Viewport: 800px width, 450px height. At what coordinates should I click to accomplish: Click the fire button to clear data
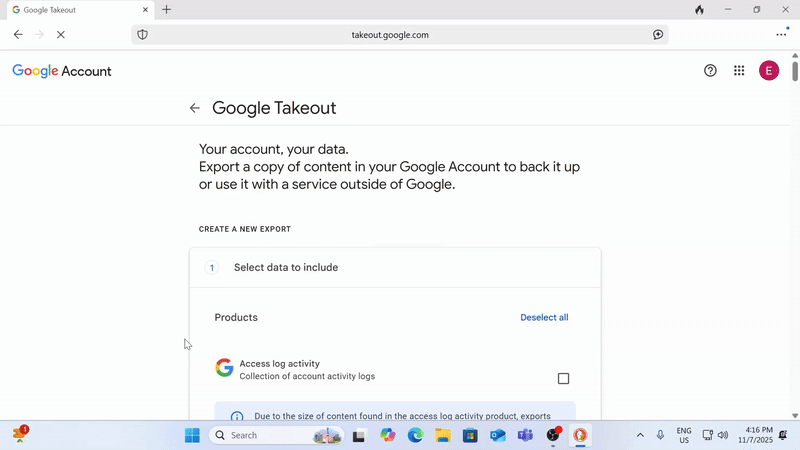click(699, 10)
